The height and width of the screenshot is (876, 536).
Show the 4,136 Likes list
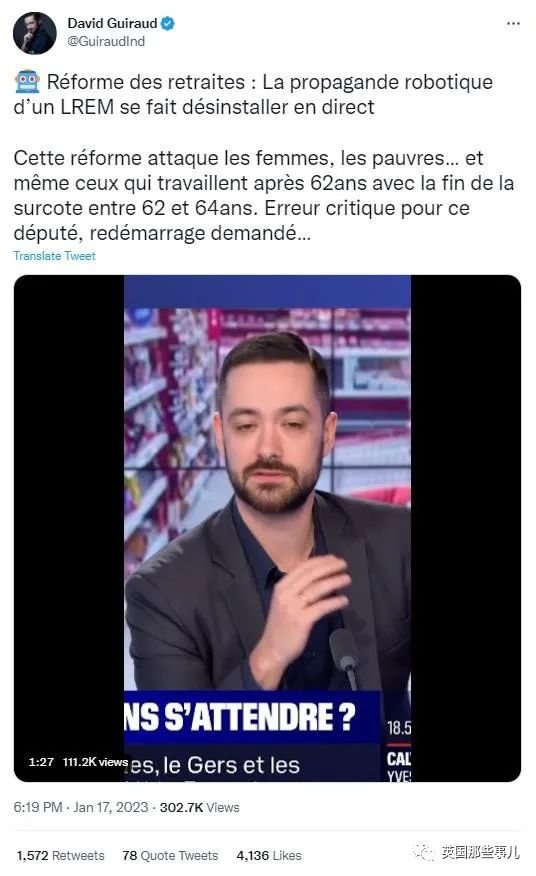coord(269,855)
